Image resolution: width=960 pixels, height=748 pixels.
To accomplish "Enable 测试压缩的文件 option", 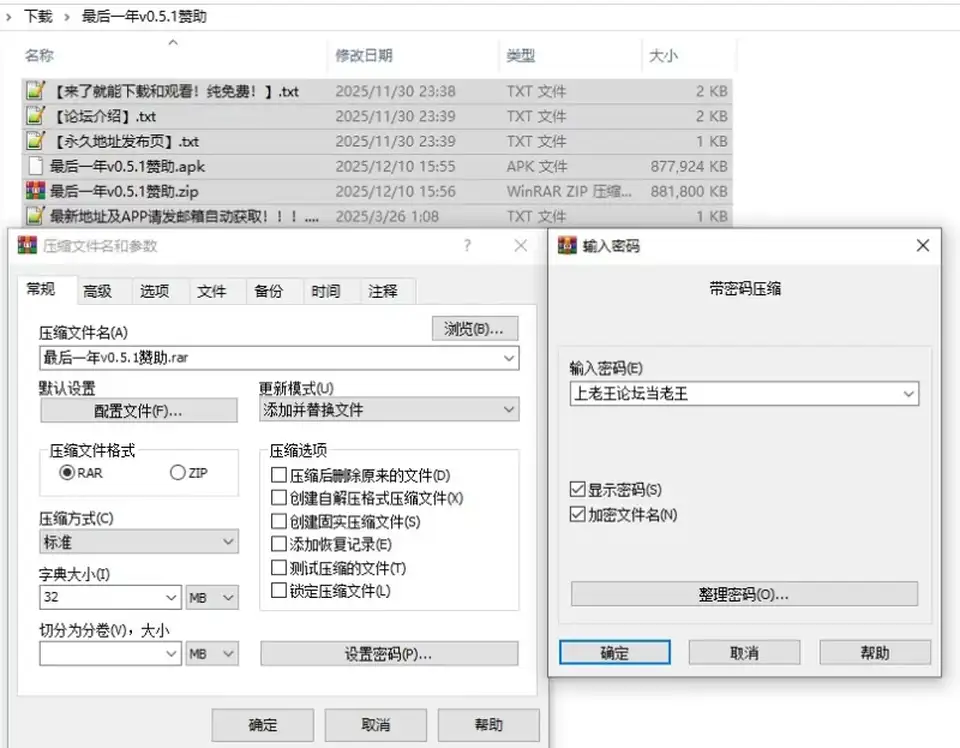I will (x=279, y=567).
